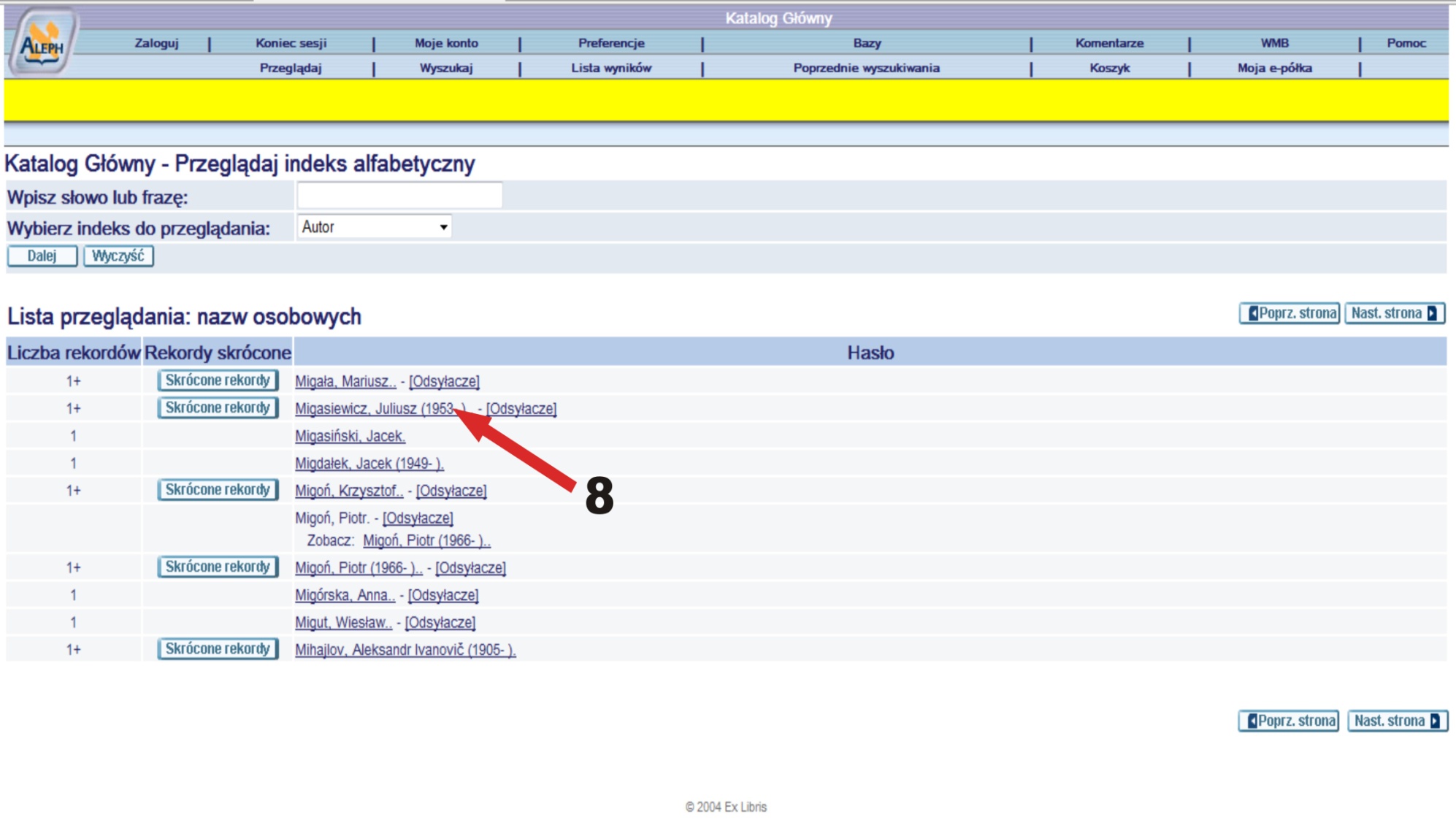This screenshot has height=839, width=1456.
Task: Click the Hasło column header
Action: pos(870,353)
